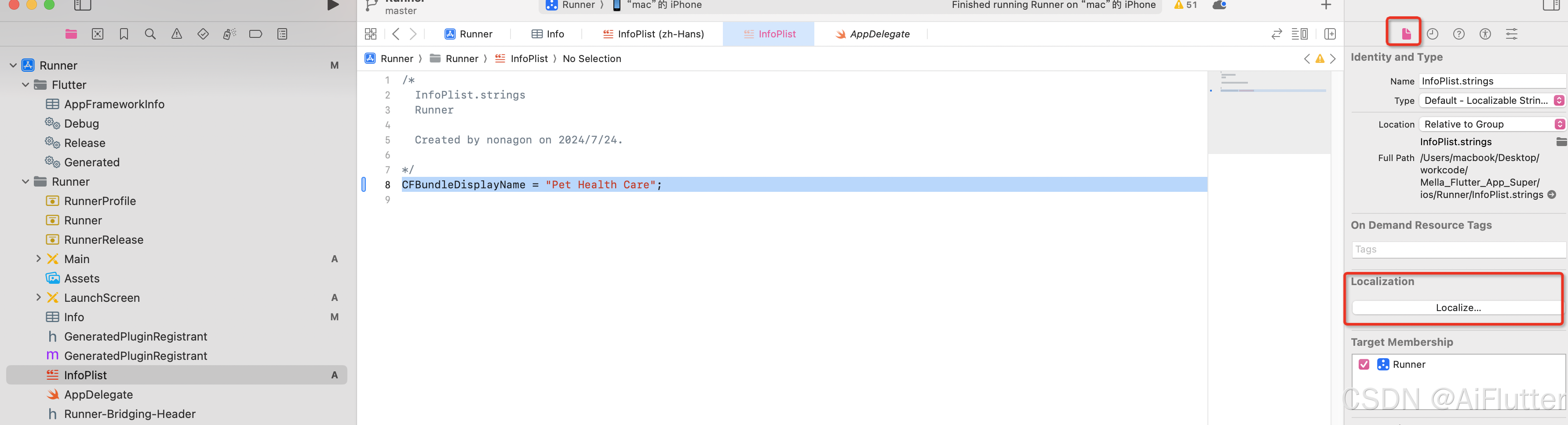Toggle the navigator sidebar icon

coord(82,5)
